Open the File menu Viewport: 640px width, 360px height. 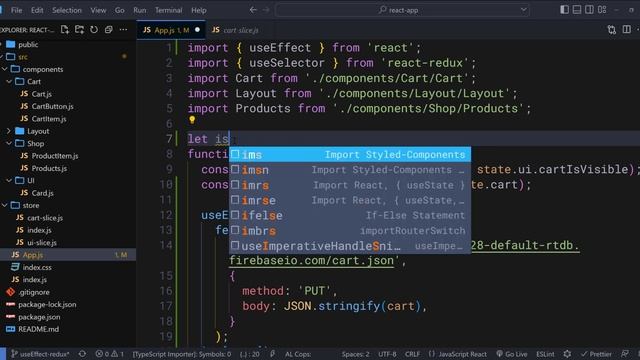pyautogui.click(x=16, y=10)
